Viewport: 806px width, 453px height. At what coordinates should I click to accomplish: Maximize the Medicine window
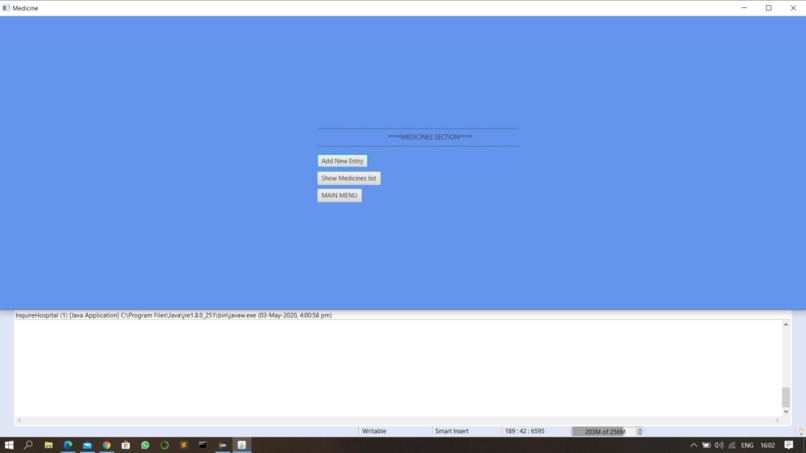click(x=768, y=8)
